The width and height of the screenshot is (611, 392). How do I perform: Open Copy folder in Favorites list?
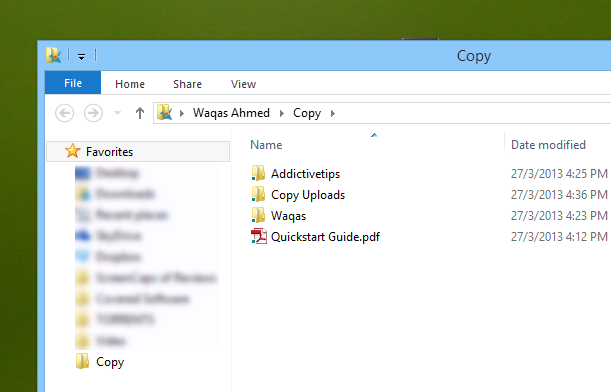(110, 362)
